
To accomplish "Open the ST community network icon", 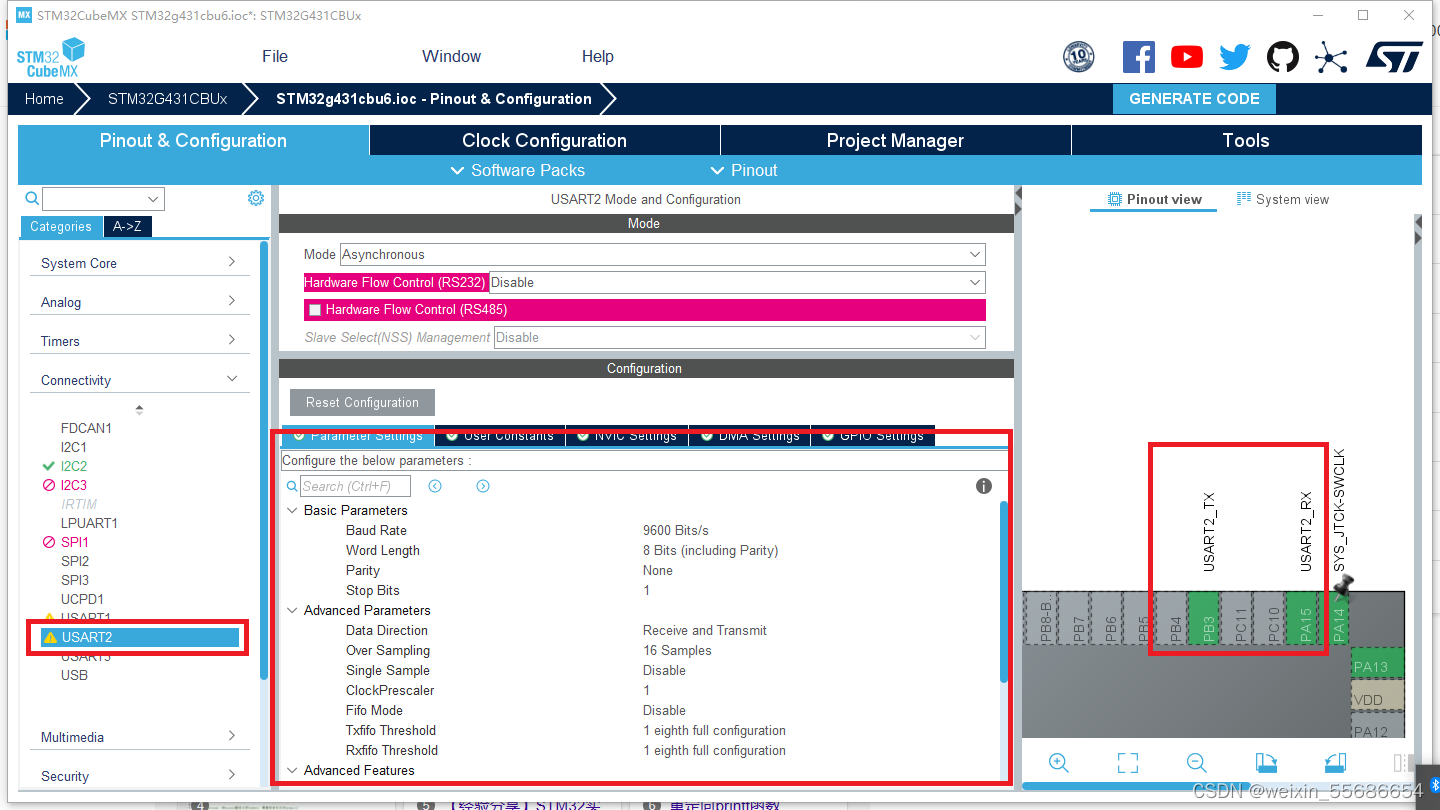I will 1331,57.
